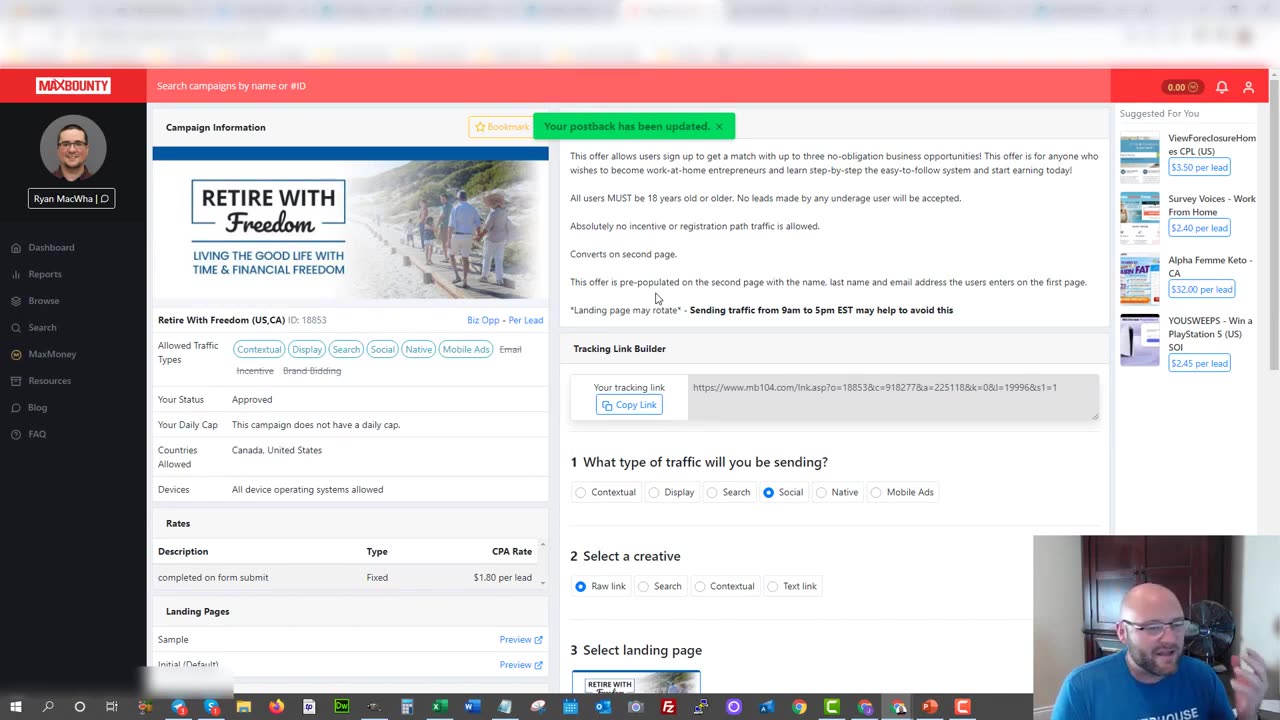Open Reports in sidebar
Screen dimensions: 1280x720
tap(45, 274)
